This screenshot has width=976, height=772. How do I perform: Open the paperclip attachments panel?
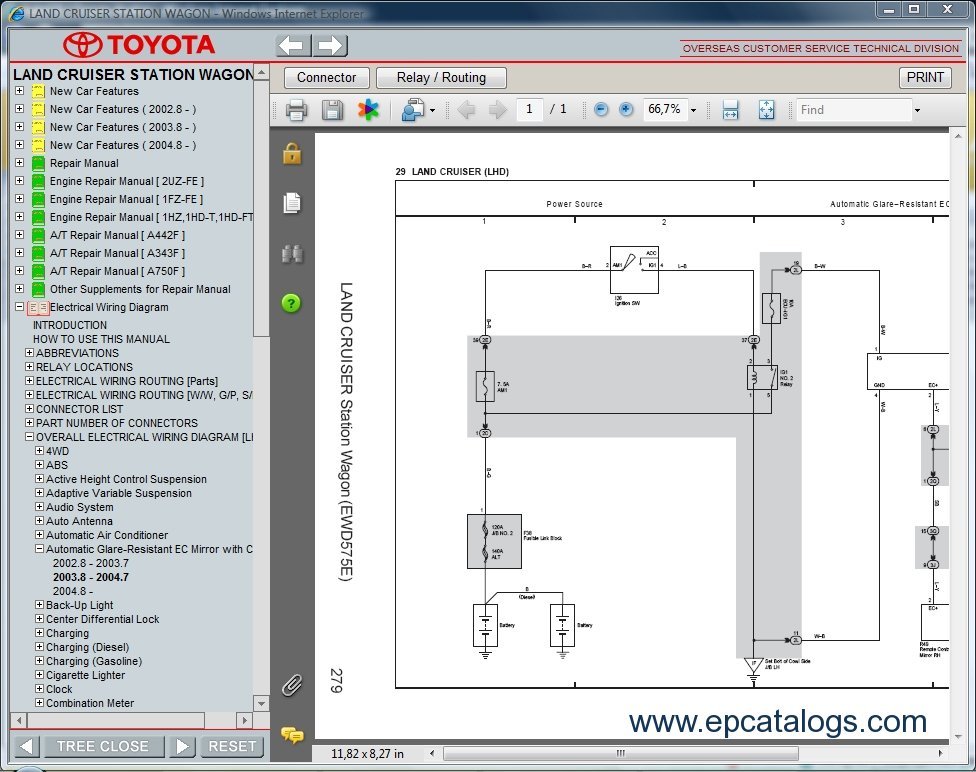click(x=292, y=685)
